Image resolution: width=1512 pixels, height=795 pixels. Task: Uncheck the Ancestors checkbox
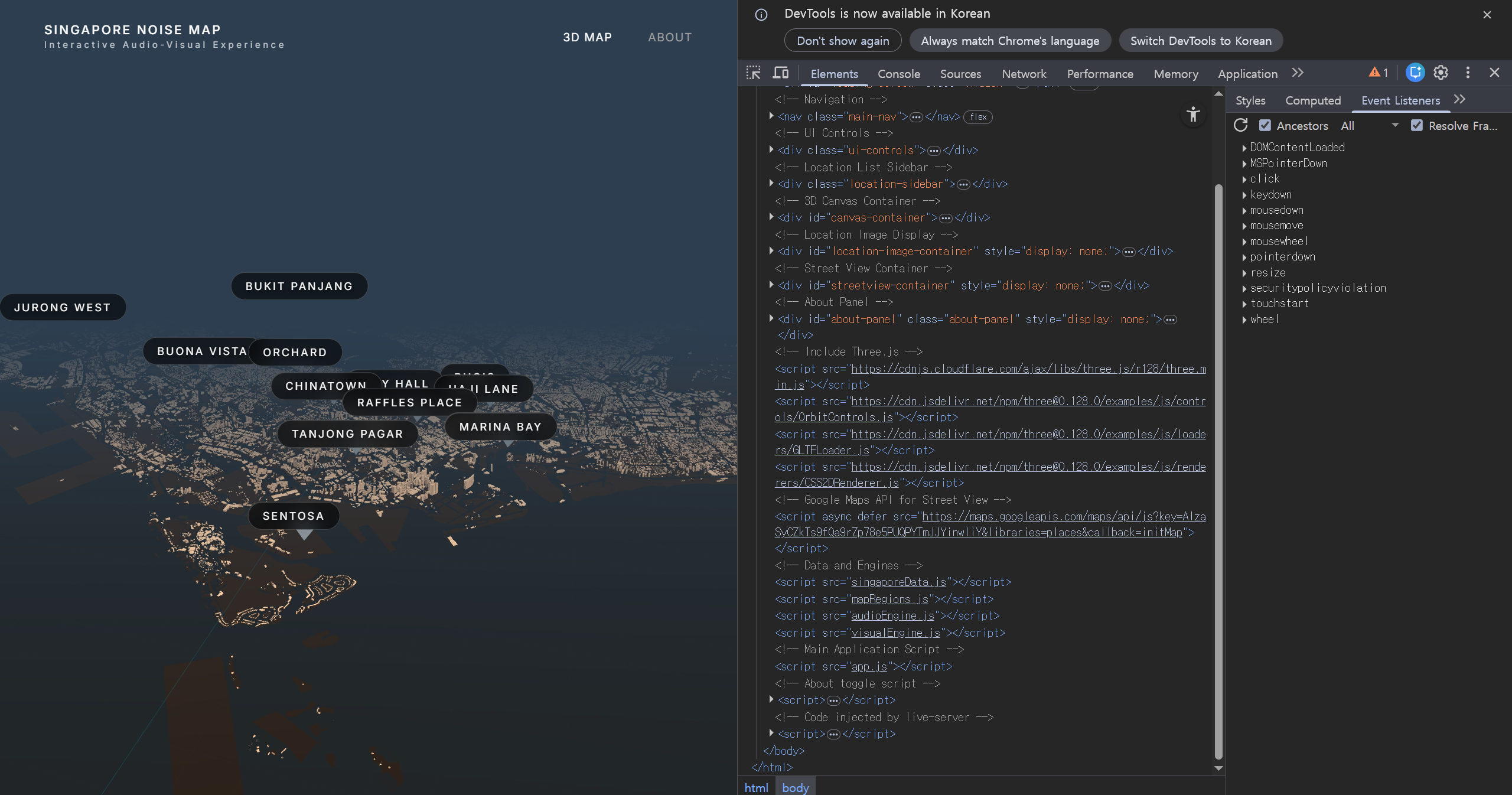coord(1265,125)
